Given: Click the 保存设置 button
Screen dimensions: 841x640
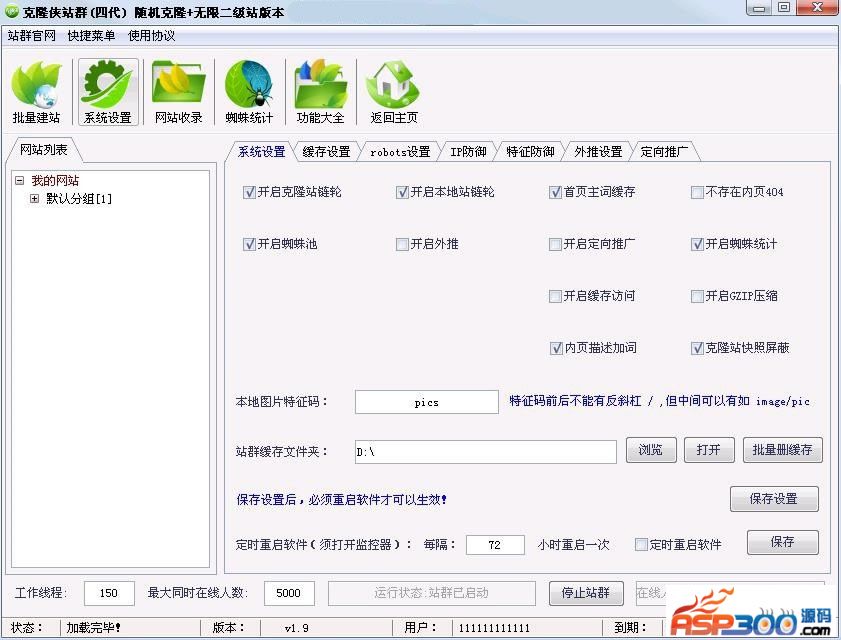Looking at the screenshot, I should 773,499.
